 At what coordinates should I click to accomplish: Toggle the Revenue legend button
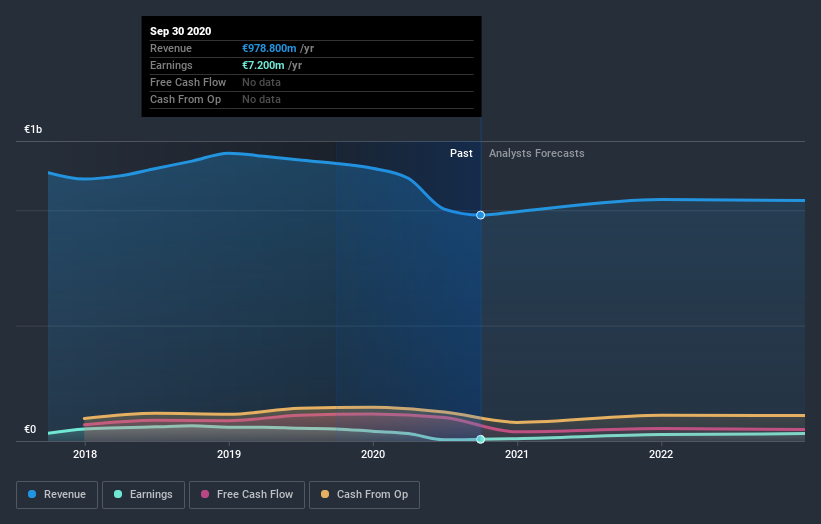pyautogui.click(x=57, y=495)
